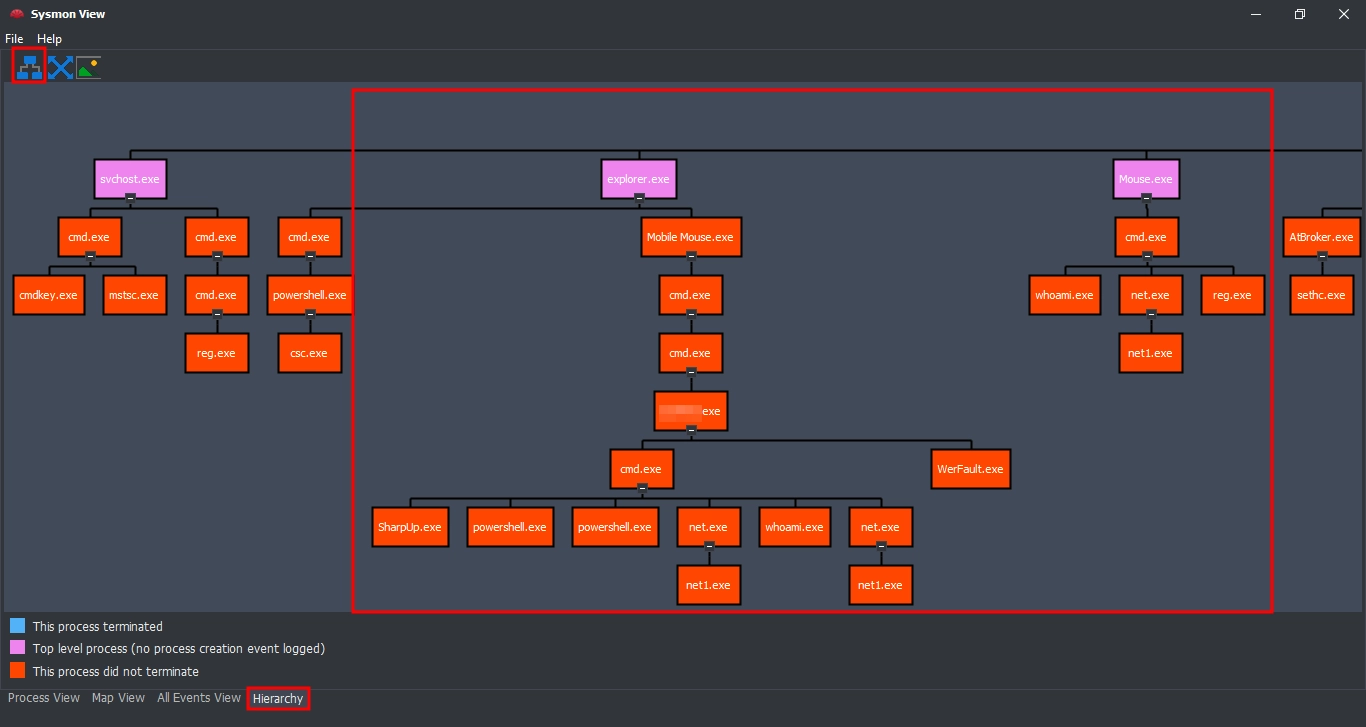Click the Sysmon View app logo
Viewport: 1366px width, 727px height.
pos(16,14)
